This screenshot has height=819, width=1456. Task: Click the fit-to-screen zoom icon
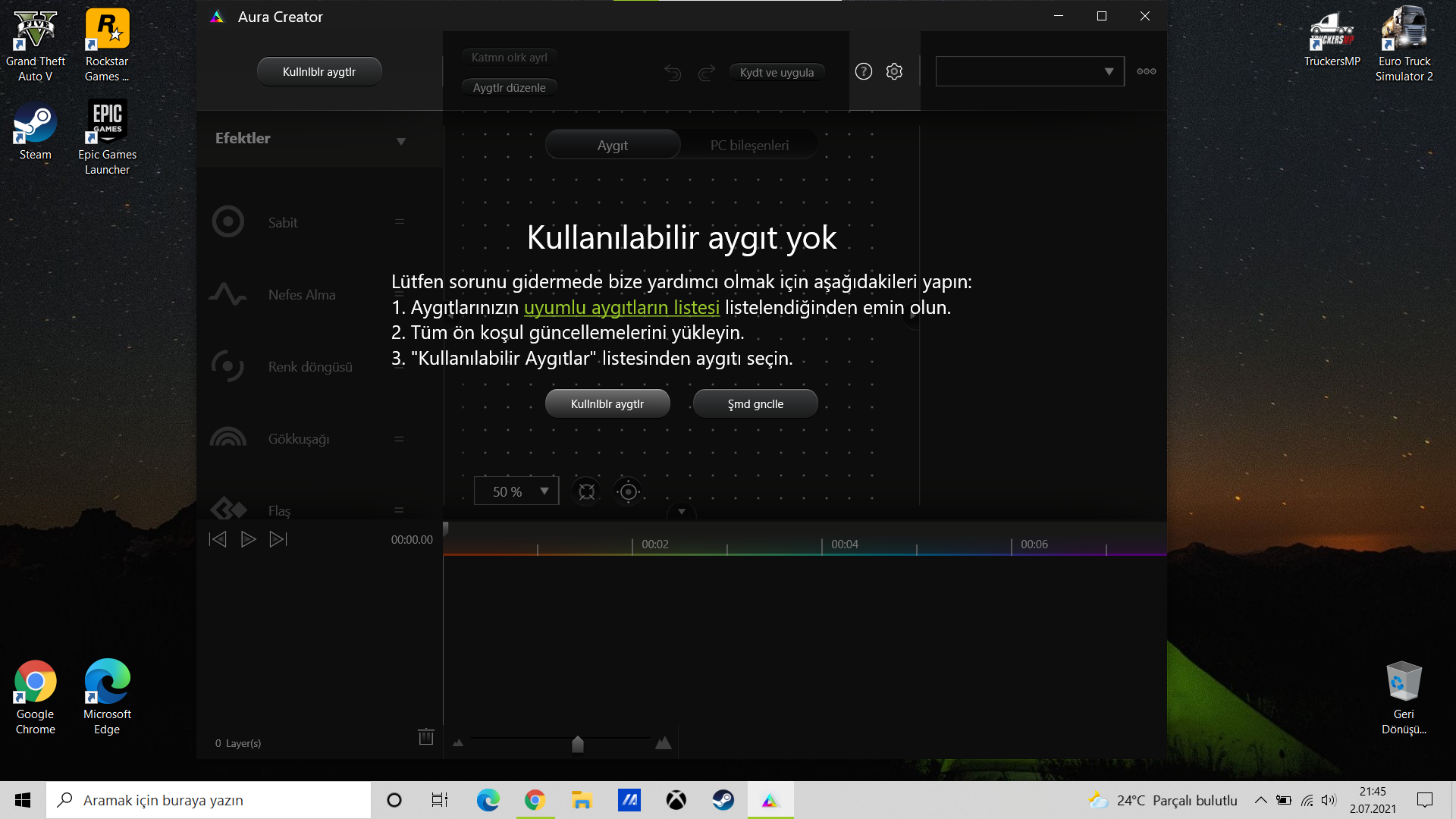(586, 491)
